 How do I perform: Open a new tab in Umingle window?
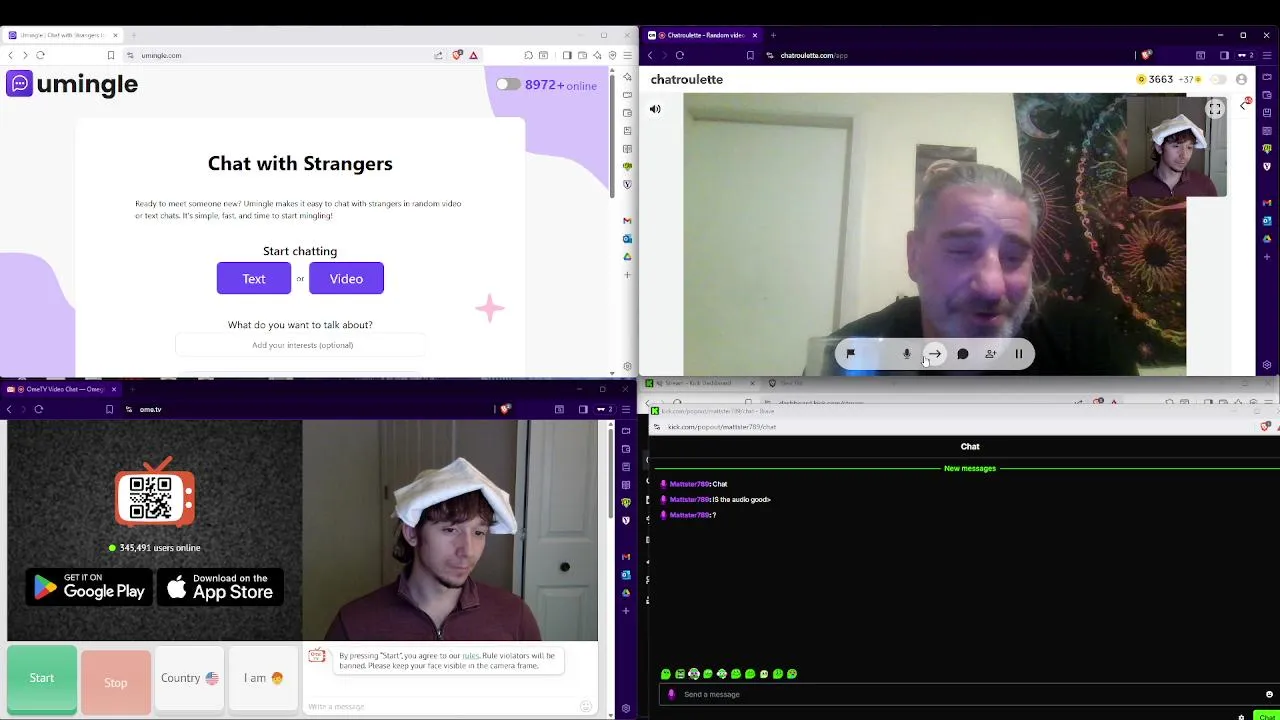click(x=134, y=35)
